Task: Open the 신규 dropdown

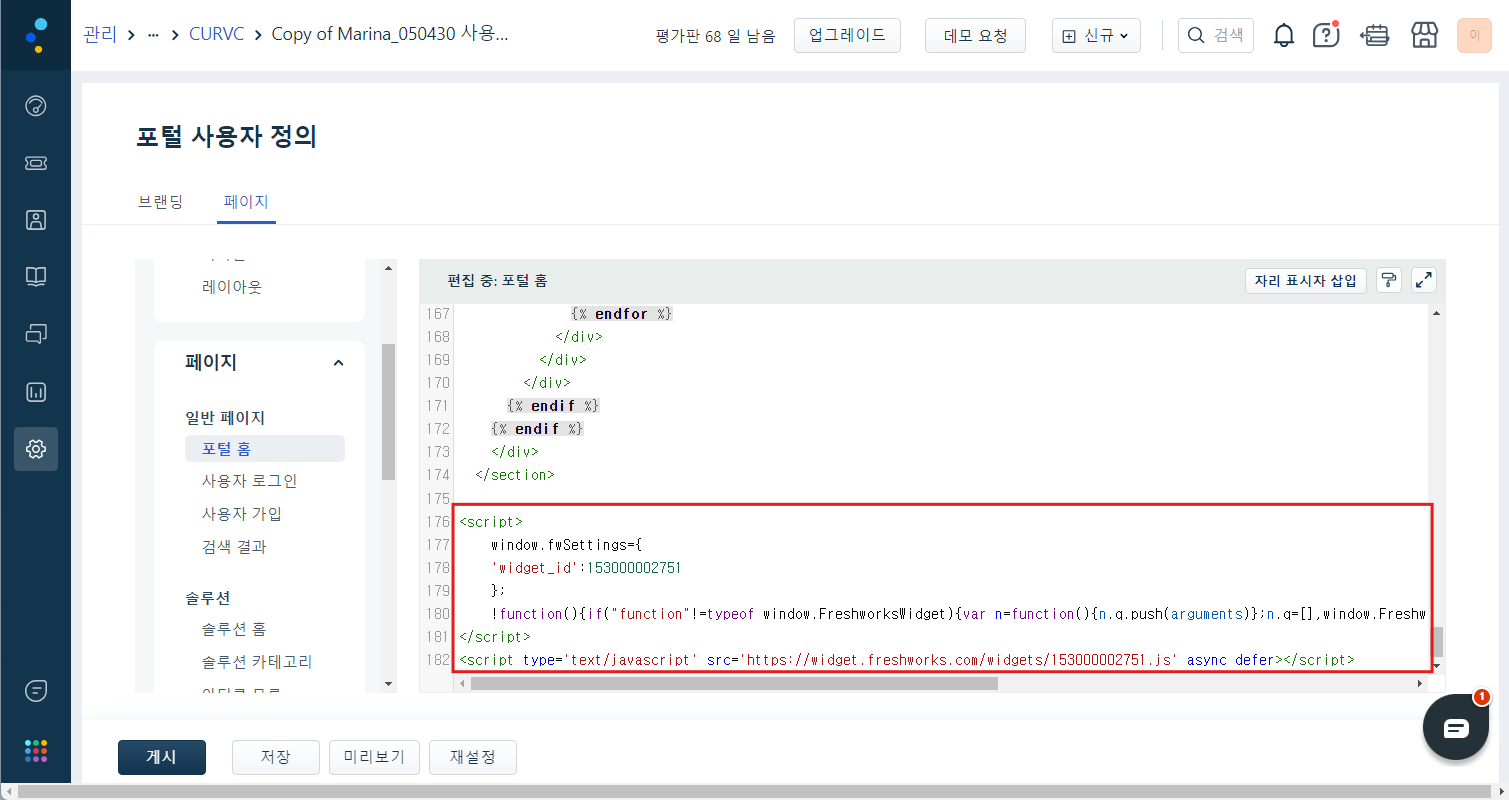Action: click(x=1096, y=36)
